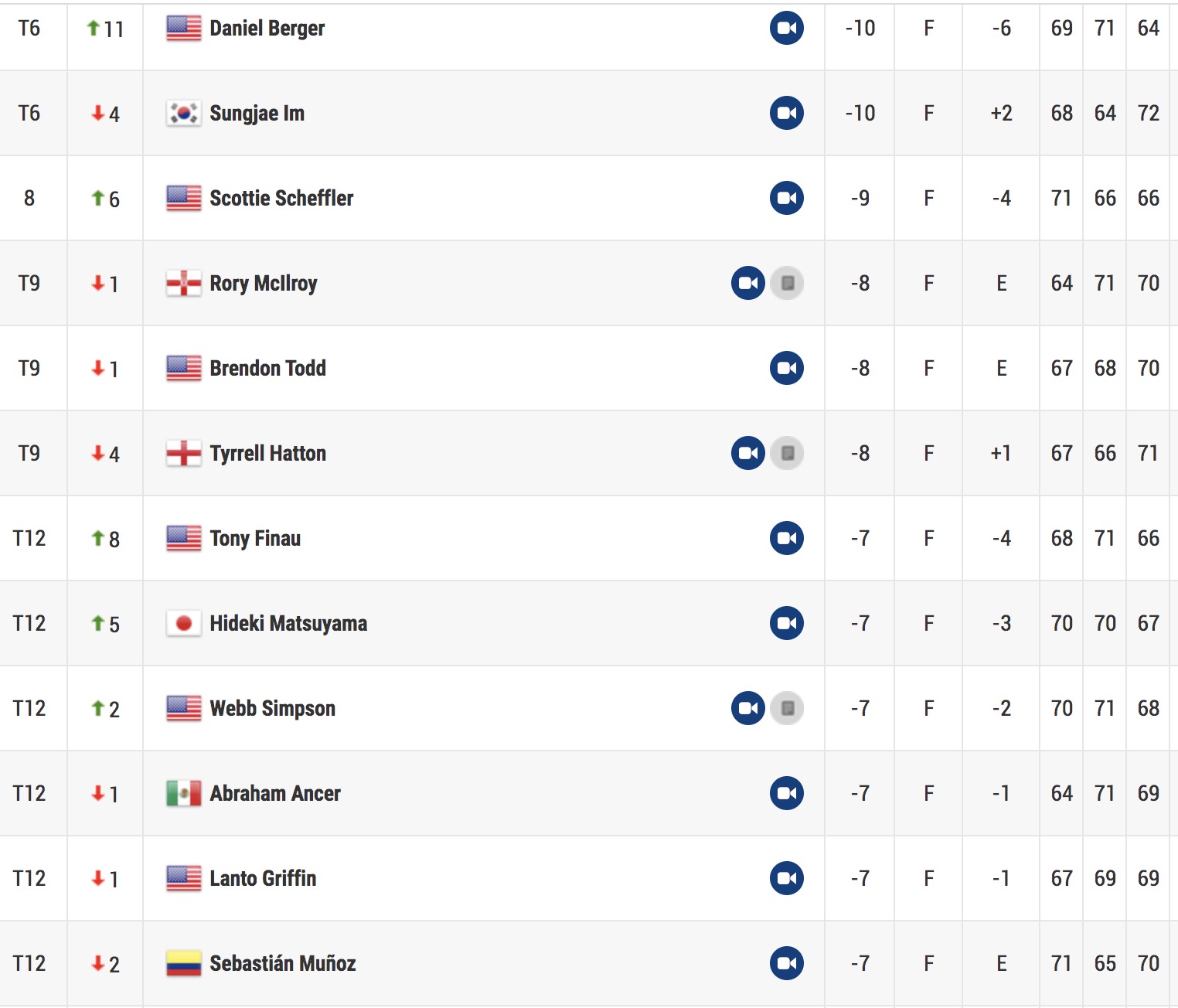
Task: Open Sungjae Im's video camera icon
Action: coord(787,114)
